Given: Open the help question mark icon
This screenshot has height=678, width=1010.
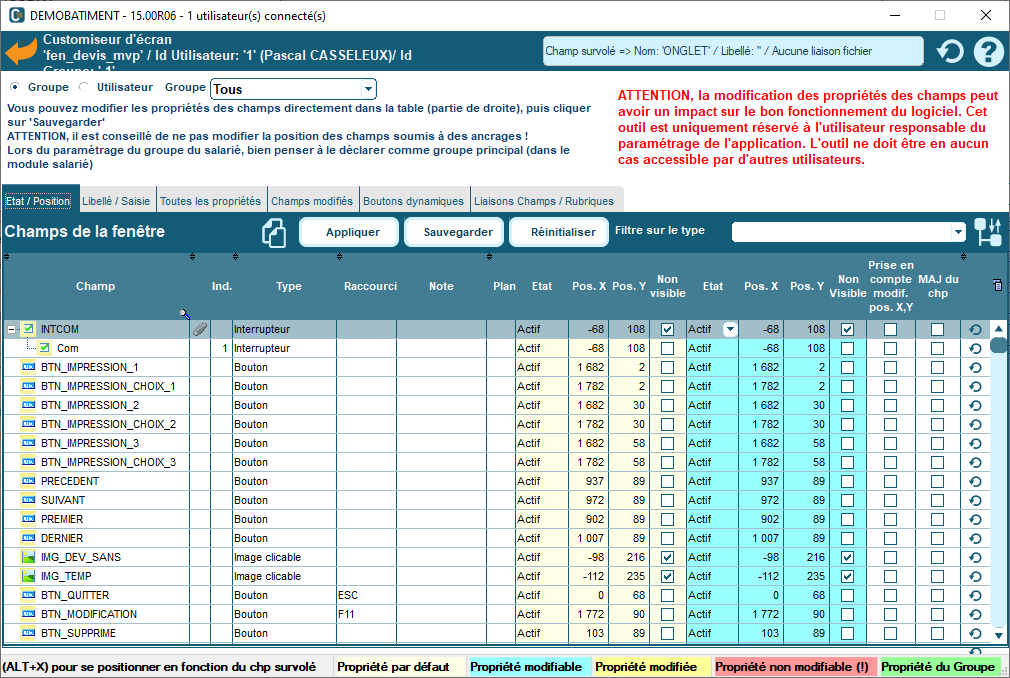Looking at the screenshot, I should (988, 50).
